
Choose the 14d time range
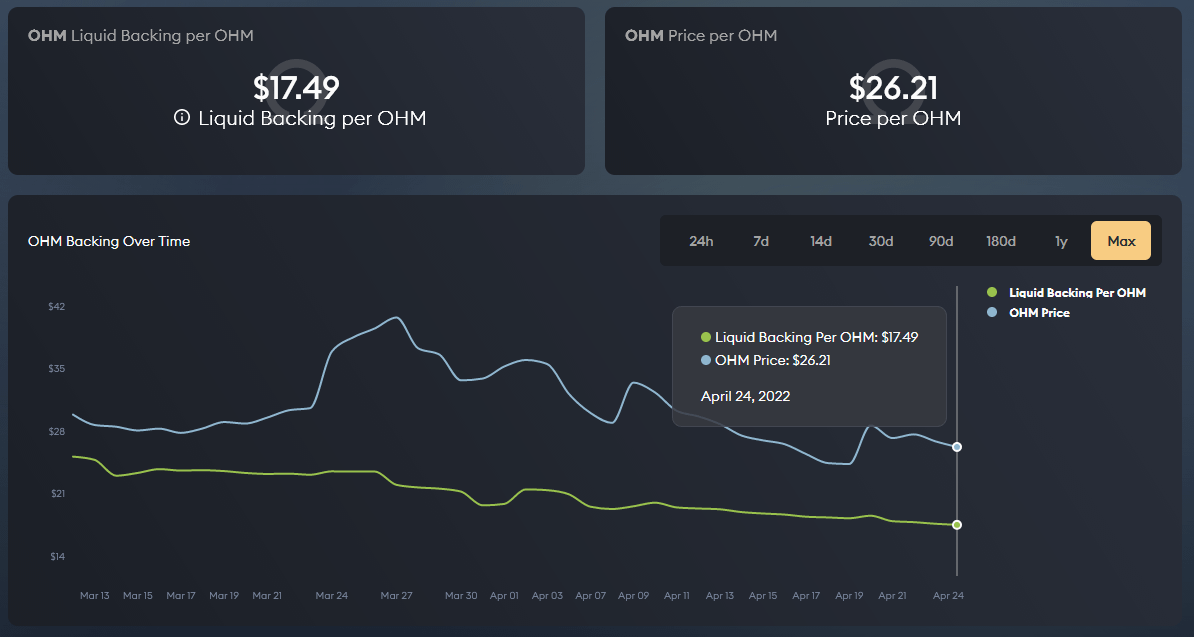(821, 241)
